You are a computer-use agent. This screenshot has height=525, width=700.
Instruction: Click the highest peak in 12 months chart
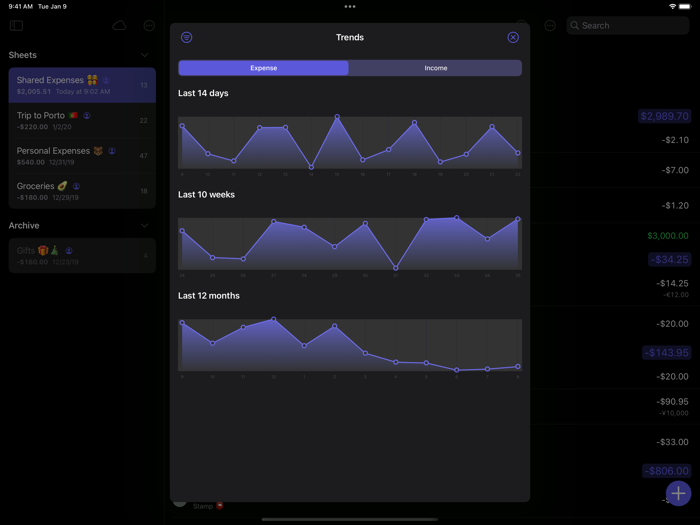[x=274, y=319]
